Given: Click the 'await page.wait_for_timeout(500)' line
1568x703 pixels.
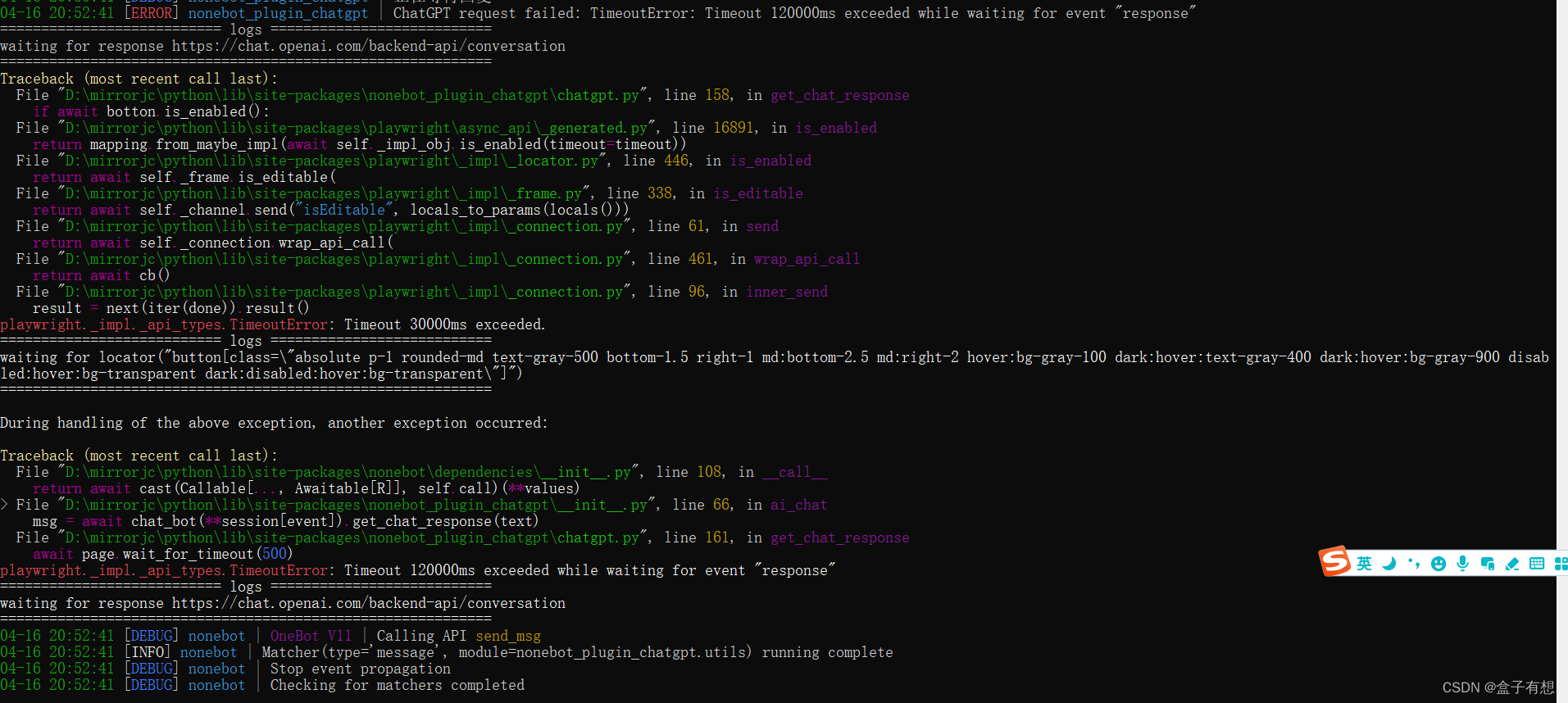Looking at the screenshot, I should [162, 554].
